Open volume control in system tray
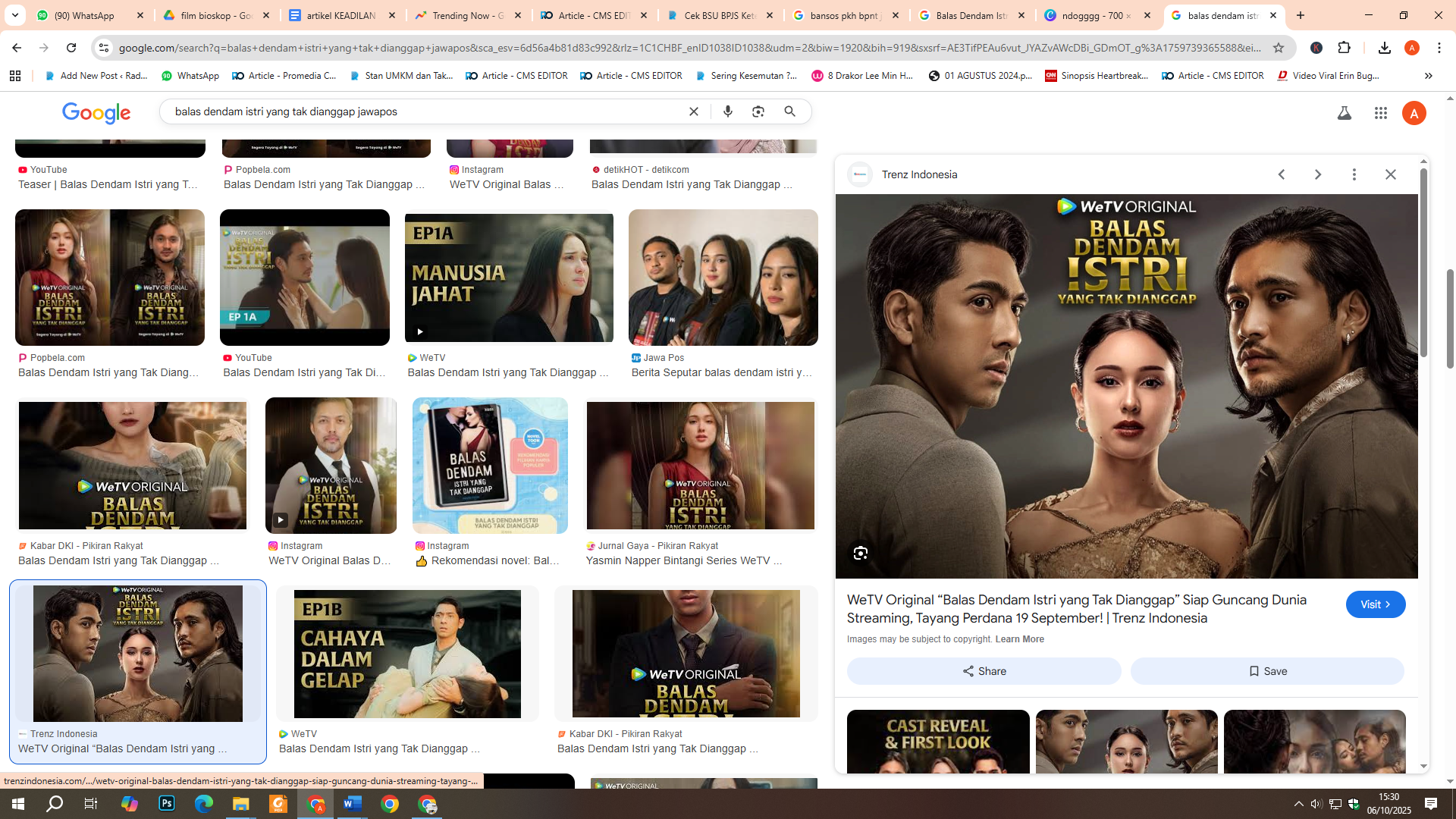 click(1316, 804)
